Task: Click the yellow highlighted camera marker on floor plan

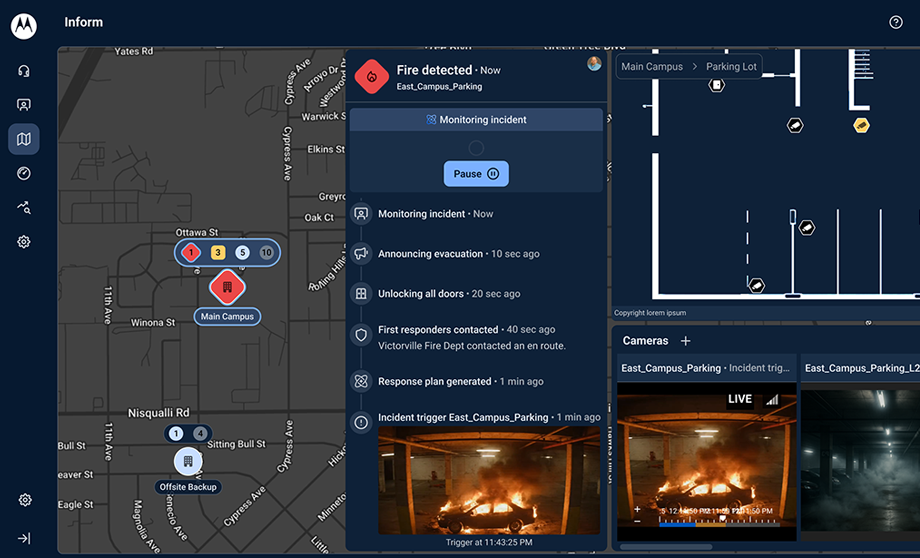Action: [861, 125]
